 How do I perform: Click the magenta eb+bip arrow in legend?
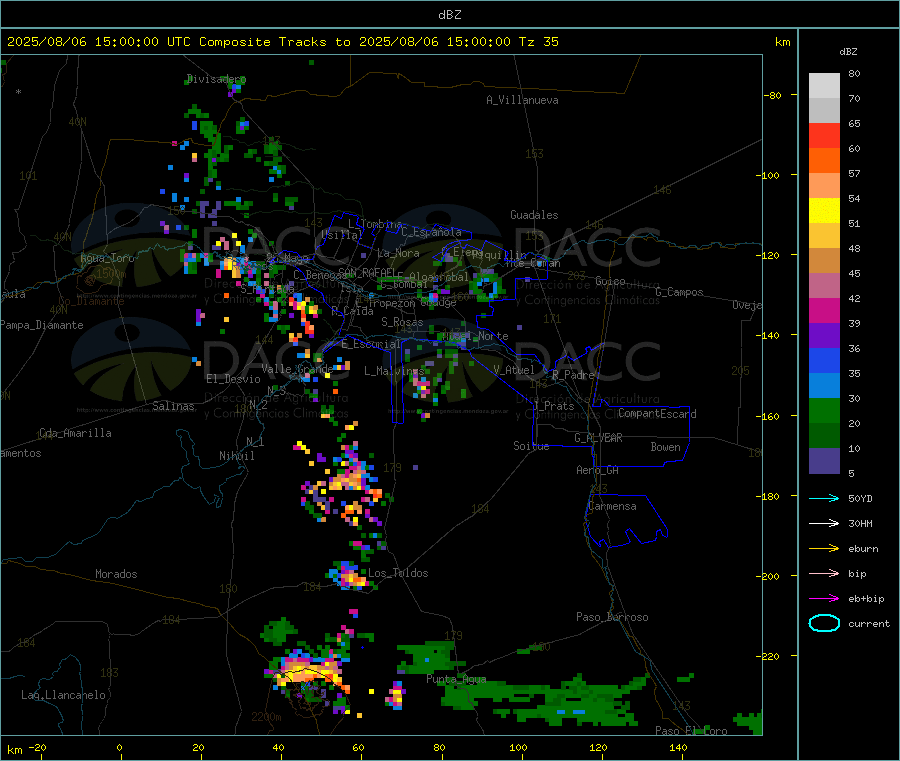[x=824, y=599]
